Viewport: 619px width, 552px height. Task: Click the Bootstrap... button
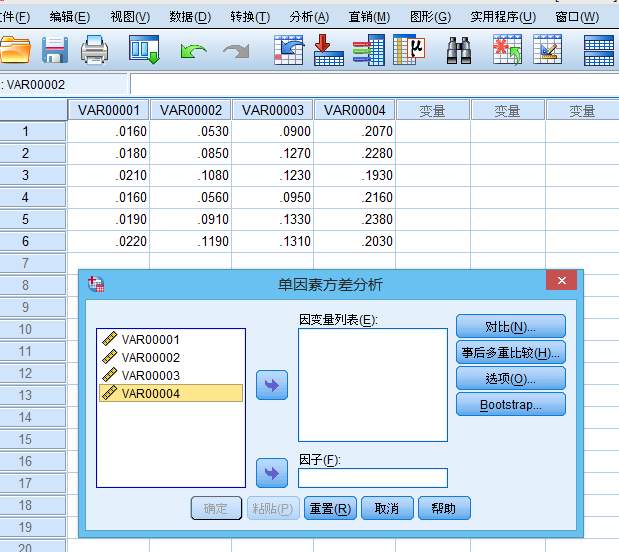(x=510, y=404)
